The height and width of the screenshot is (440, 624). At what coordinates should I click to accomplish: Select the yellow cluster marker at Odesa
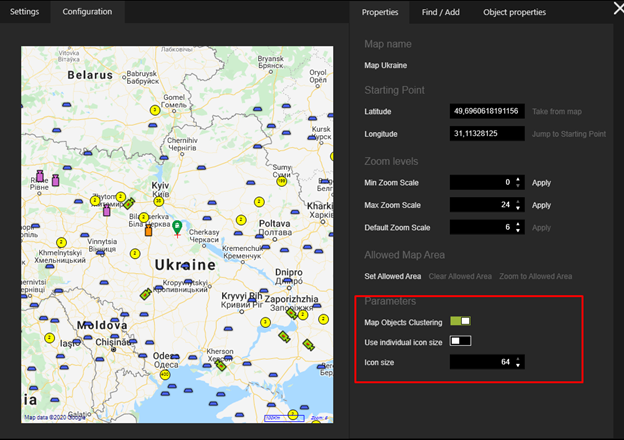pyautogui.click(x=165, y=374)
